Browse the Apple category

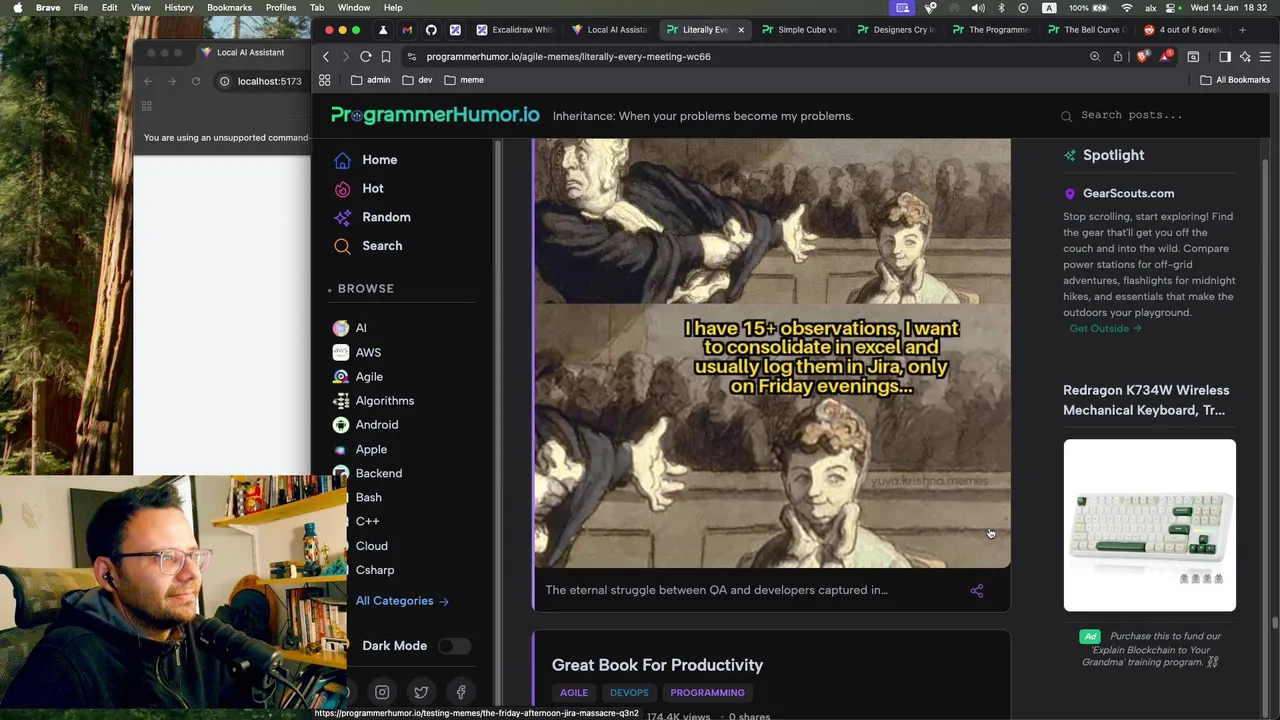point(360,449)
